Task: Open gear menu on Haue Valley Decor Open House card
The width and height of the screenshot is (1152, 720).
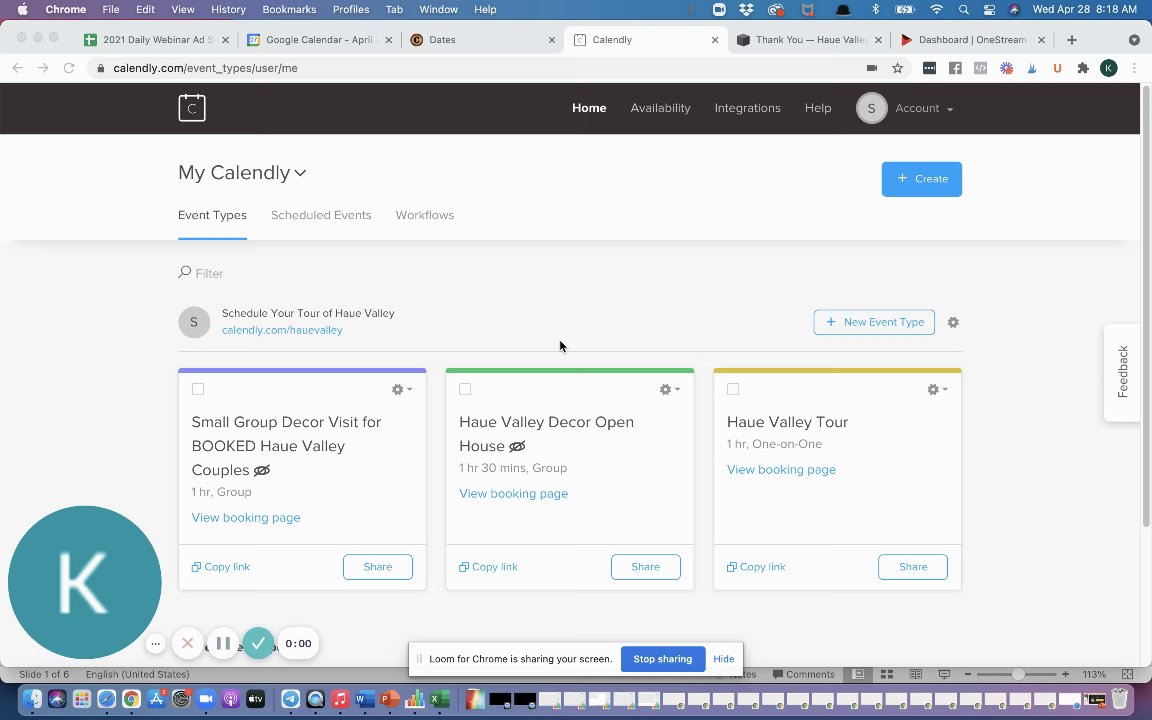Action: pyautogui.click(x=669, y=389)
